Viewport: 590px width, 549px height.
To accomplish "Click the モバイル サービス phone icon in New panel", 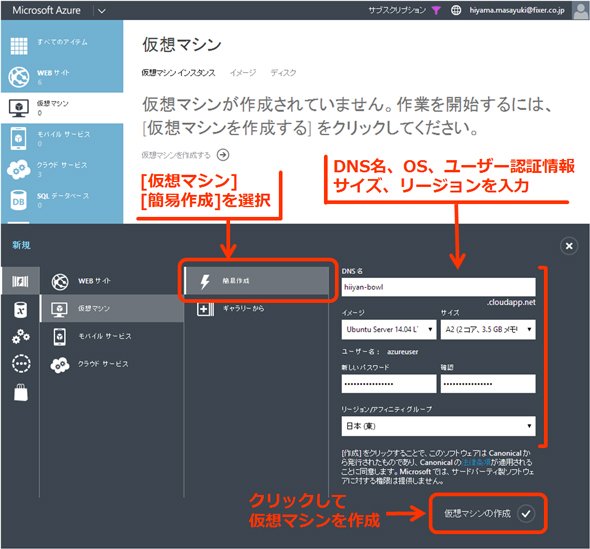I will 60,337.
